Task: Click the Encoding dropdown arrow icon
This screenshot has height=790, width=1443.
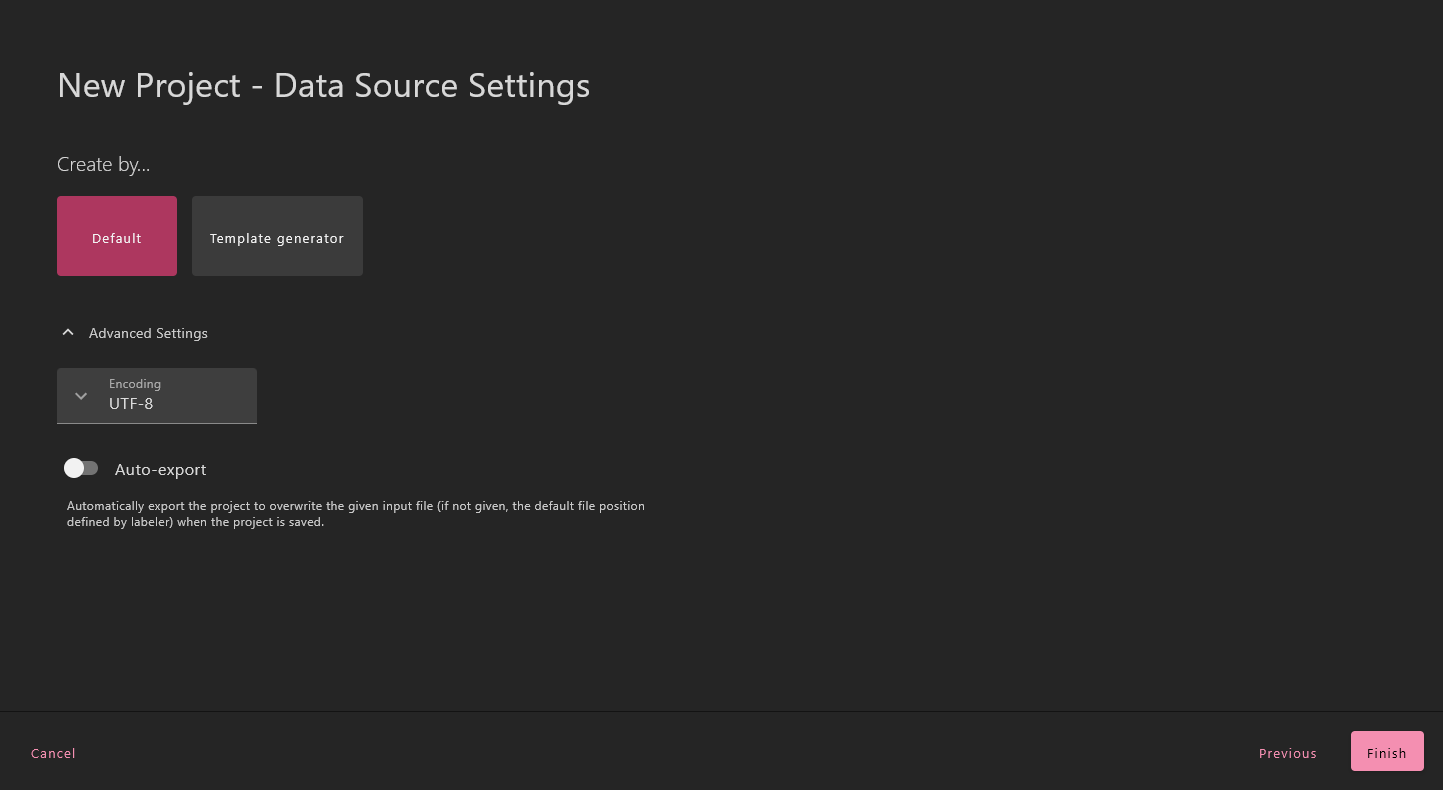Action: (81, 396)
